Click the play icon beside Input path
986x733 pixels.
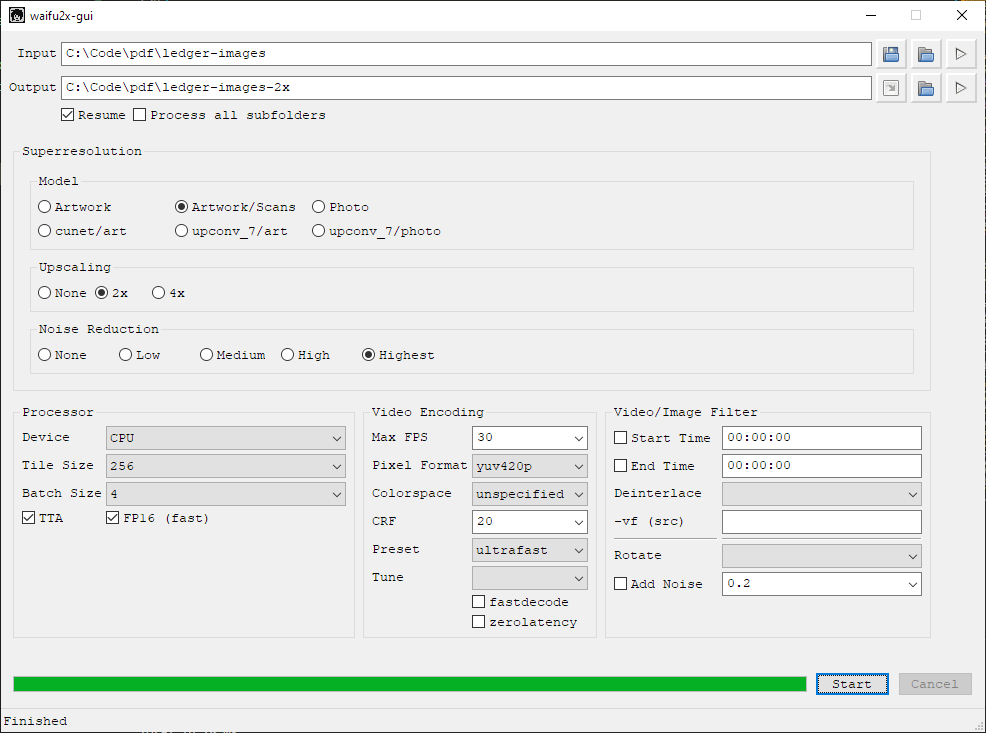click(961, 54)
